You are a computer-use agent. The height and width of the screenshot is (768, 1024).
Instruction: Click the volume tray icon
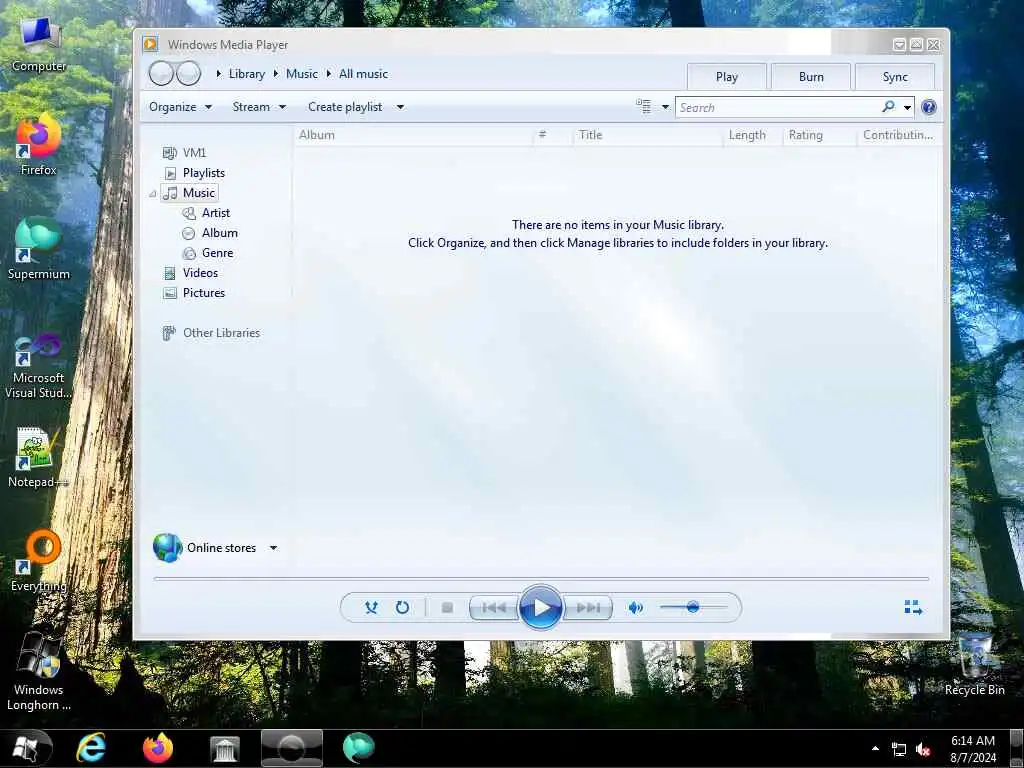click(x=923, y=750)
